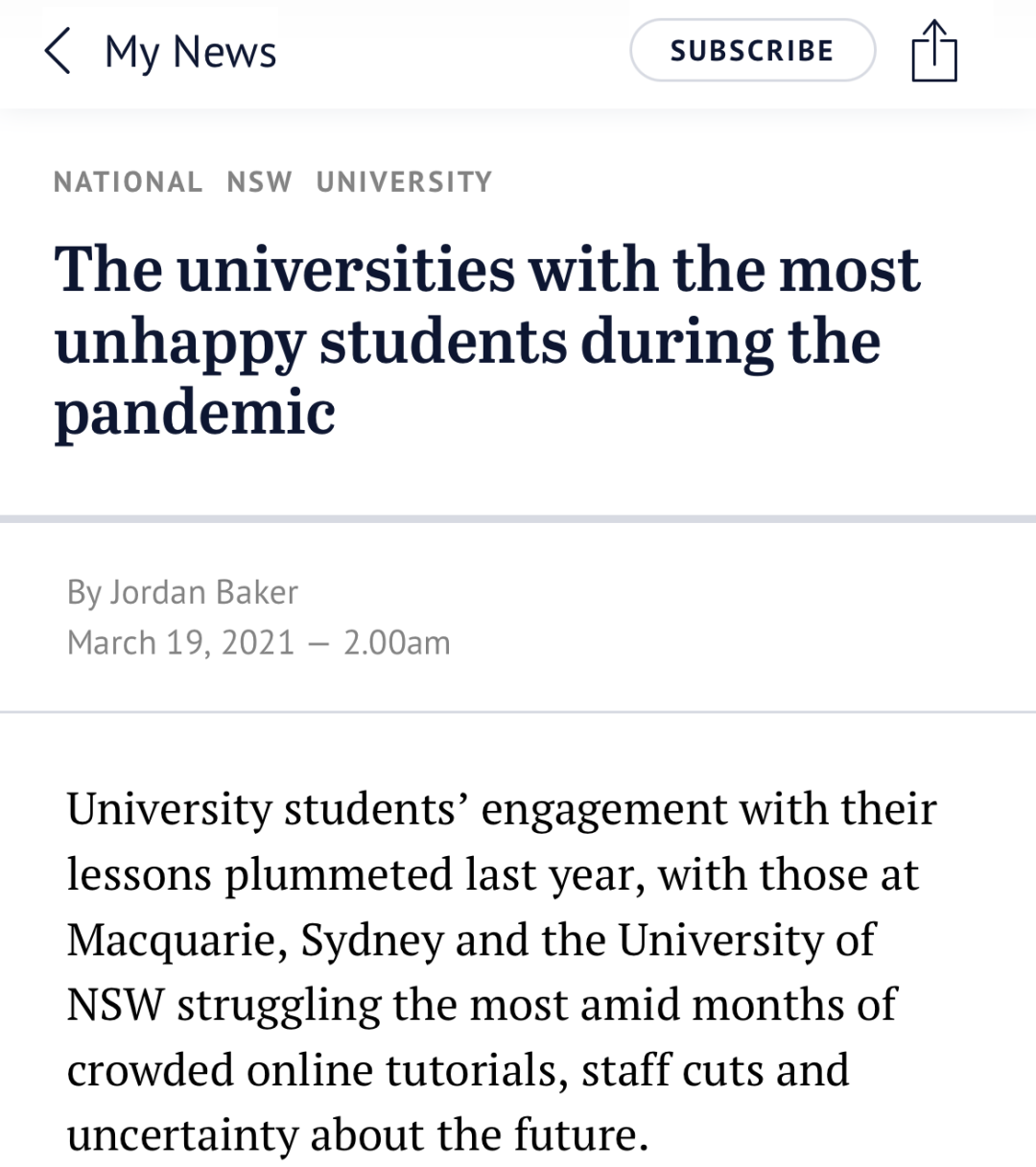Click author name Jordan Baker

coord(203,592)
